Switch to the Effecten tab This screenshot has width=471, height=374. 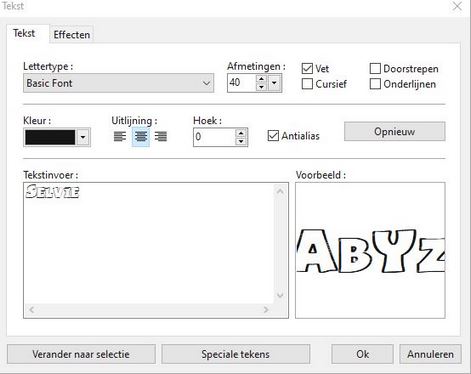coord(72,35)
